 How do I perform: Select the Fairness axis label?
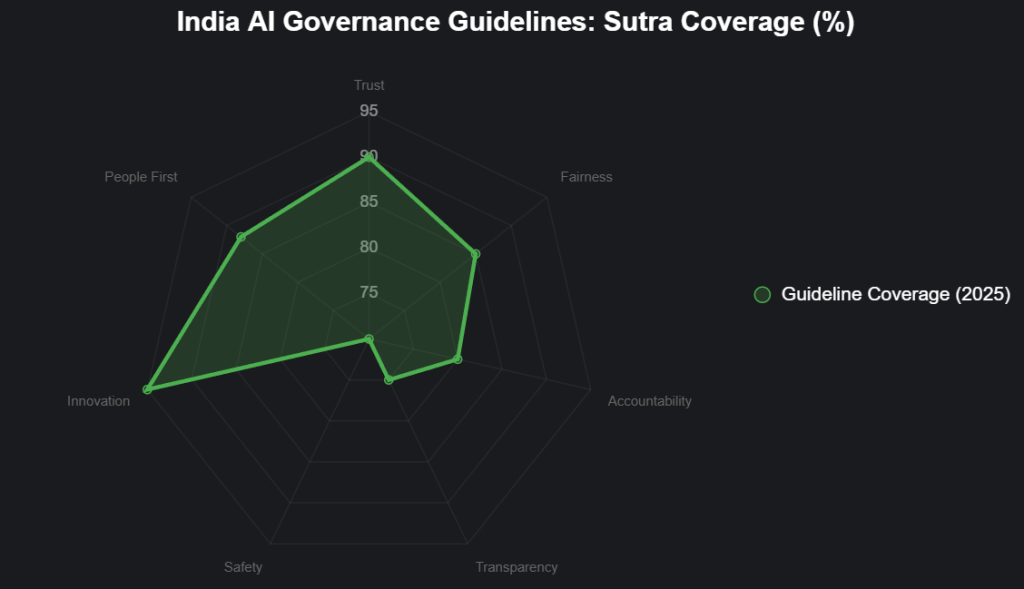[x=586, y=177]
